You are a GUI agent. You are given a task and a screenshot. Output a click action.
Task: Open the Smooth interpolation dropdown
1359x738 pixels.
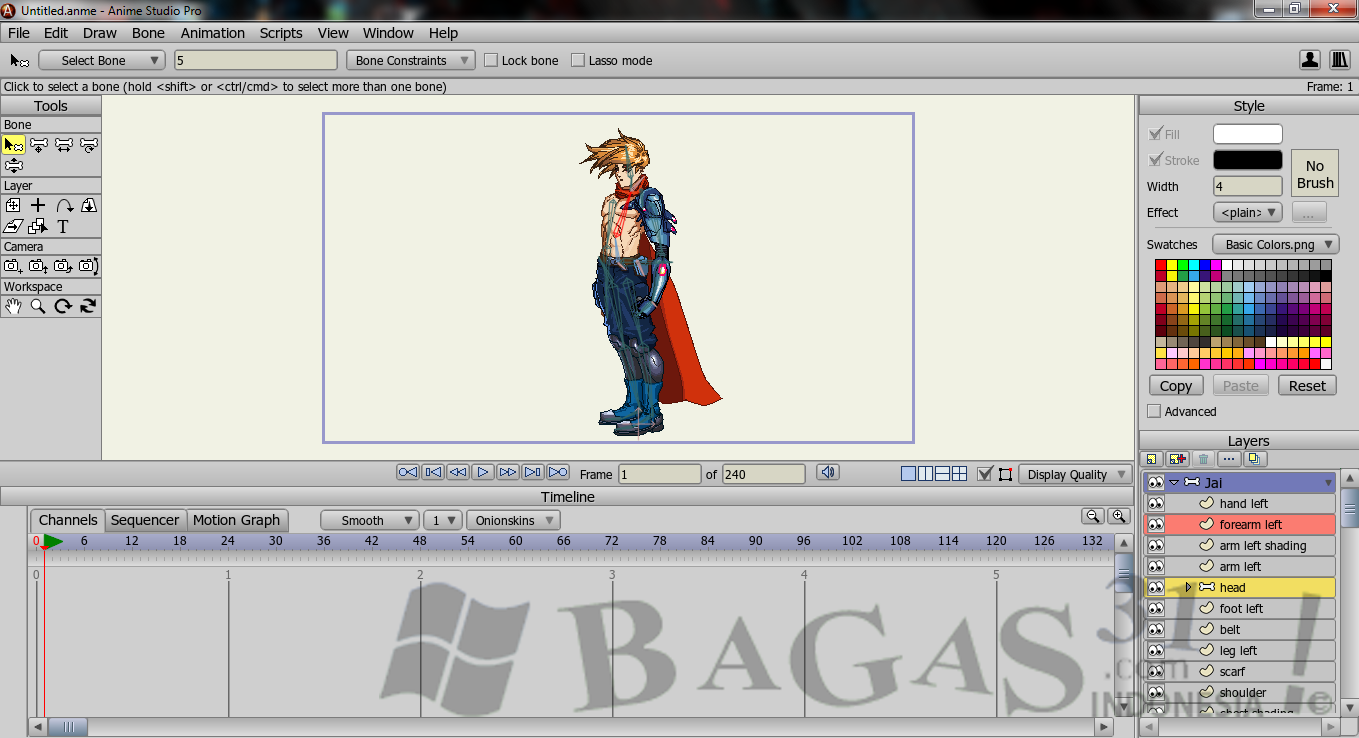click(x=370, y=520)
